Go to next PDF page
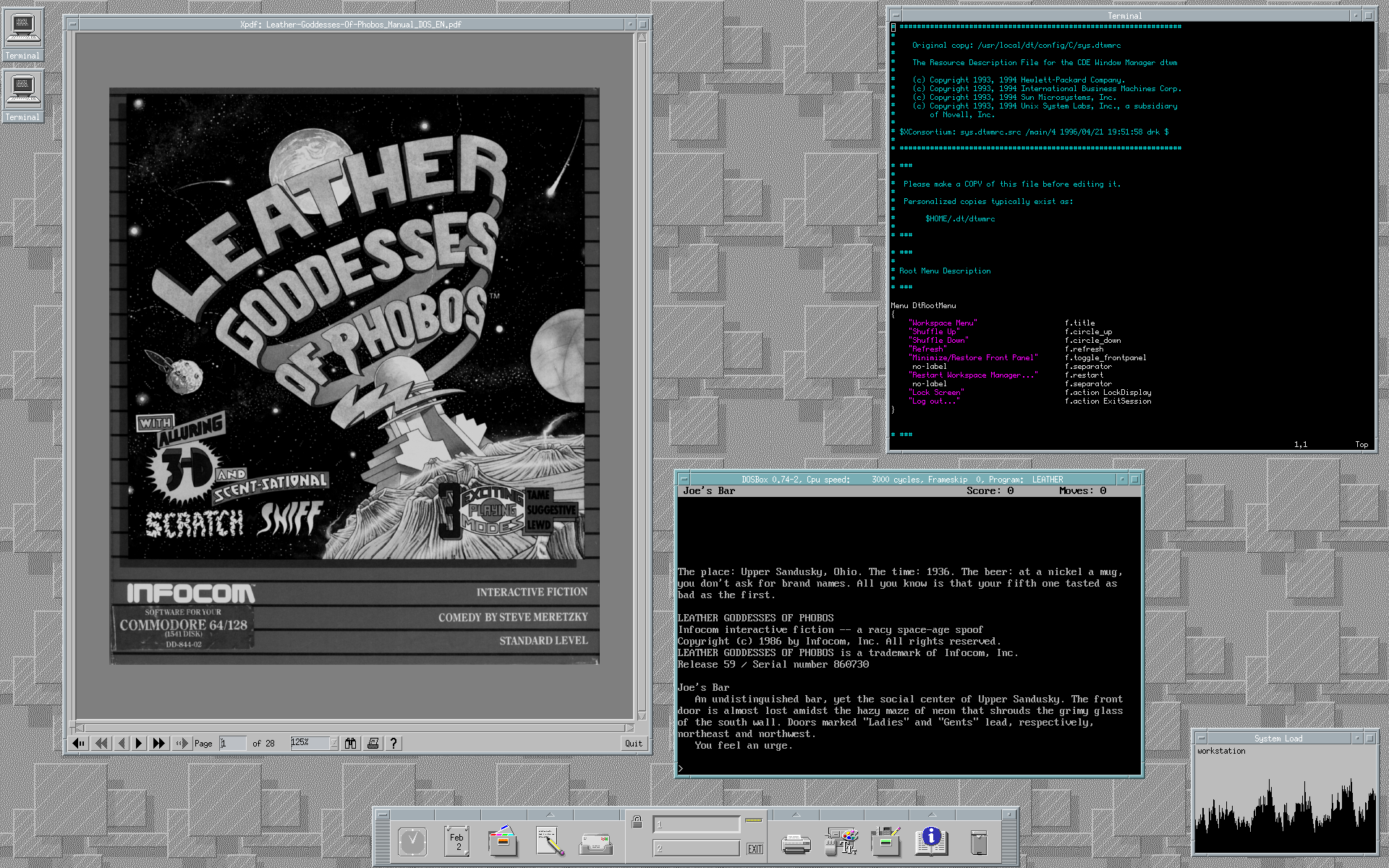The height and width of the screenshot is (868, 1389). tap(139, 743)
